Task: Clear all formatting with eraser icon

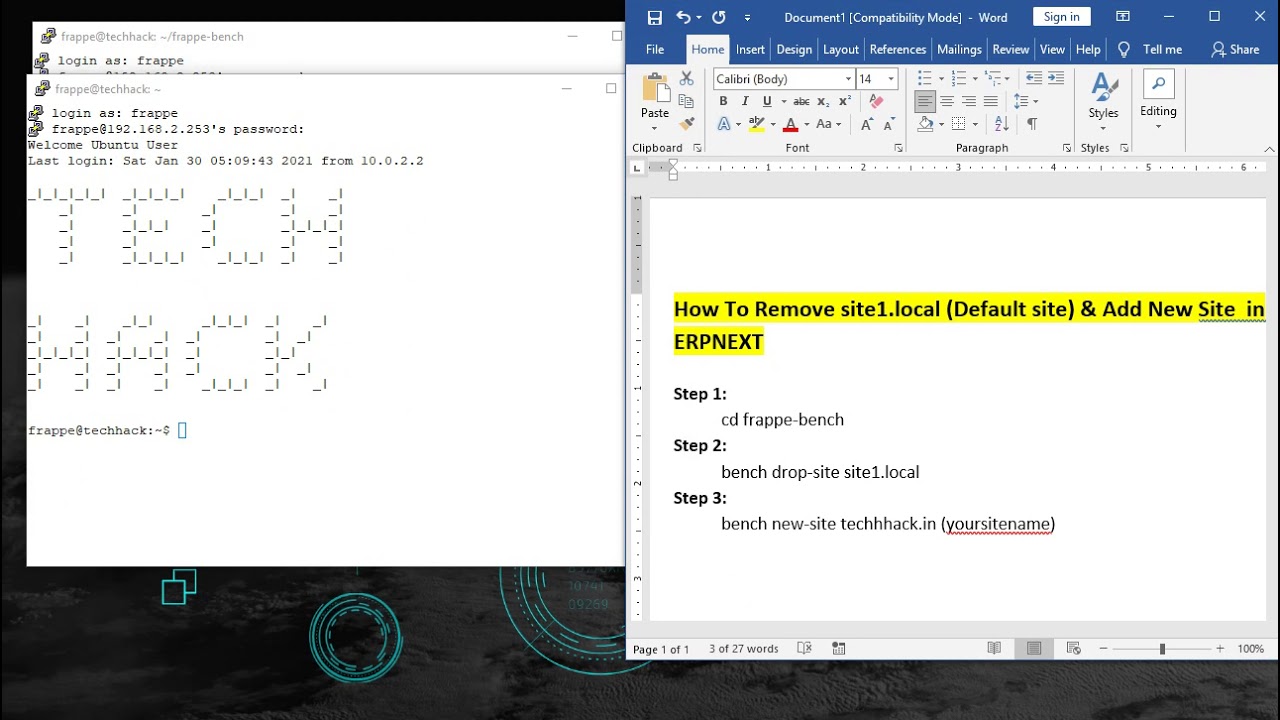Action: [876, 101]
